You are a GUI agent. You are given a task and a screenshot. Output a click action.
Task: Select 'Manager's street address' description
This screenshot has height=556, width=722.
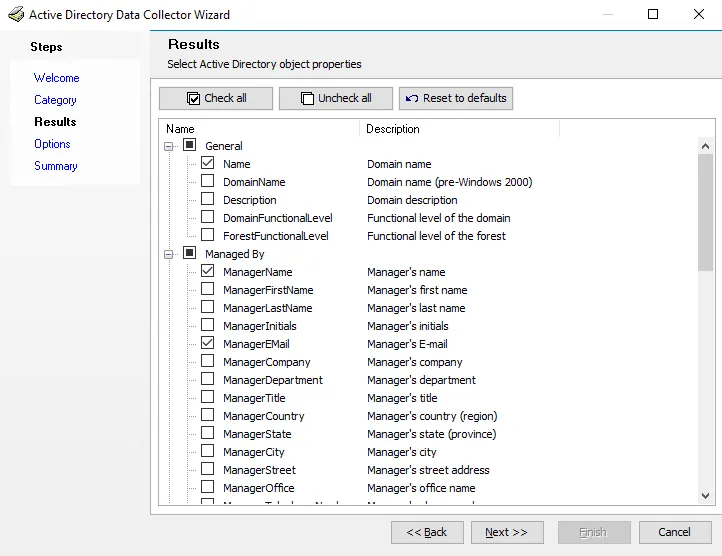428,470
